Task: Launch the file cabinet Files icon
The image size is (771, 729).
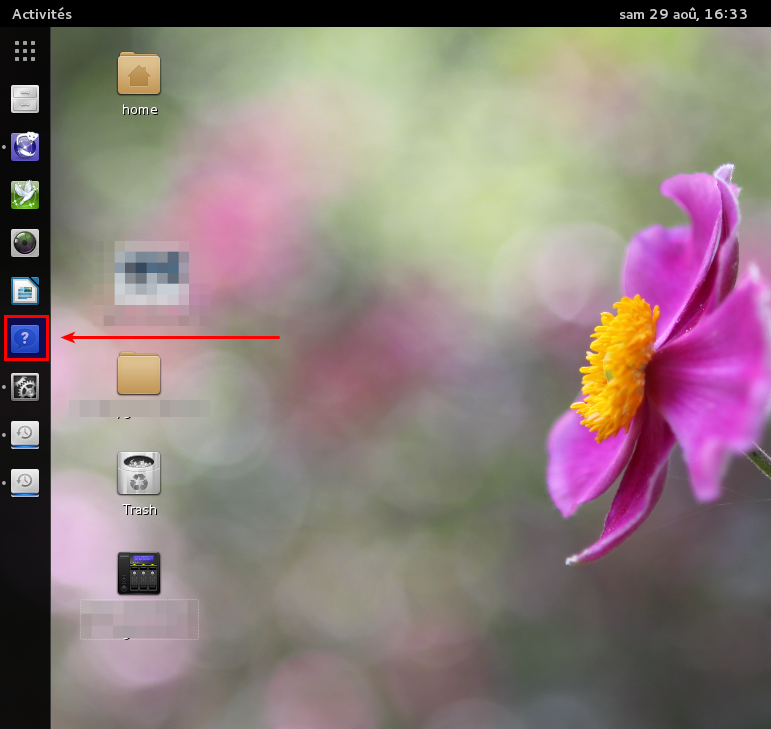Action: tap(25, 99)
